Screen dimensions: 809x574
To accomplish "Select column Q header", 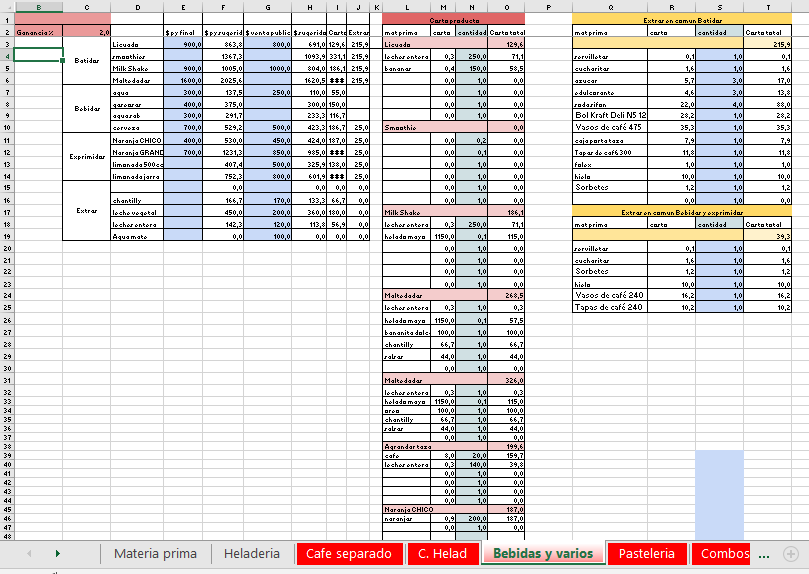I will coord(610,7).
